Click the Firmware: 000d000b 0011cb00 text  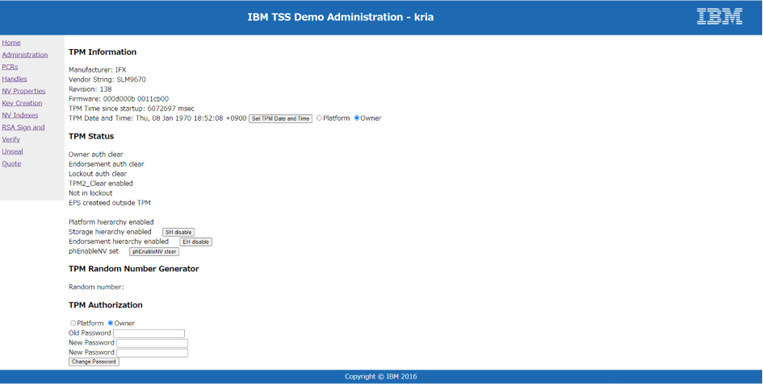(x=119, y=99)
